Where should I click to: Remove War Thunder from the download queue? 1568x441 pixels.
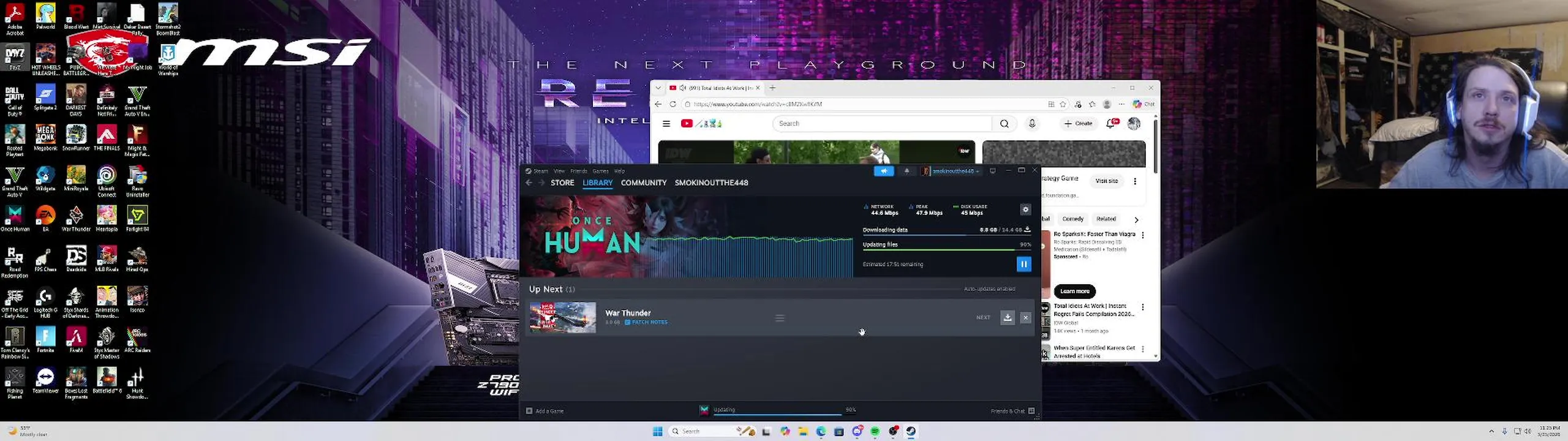pyautogui.click(x=1025, y=317)
